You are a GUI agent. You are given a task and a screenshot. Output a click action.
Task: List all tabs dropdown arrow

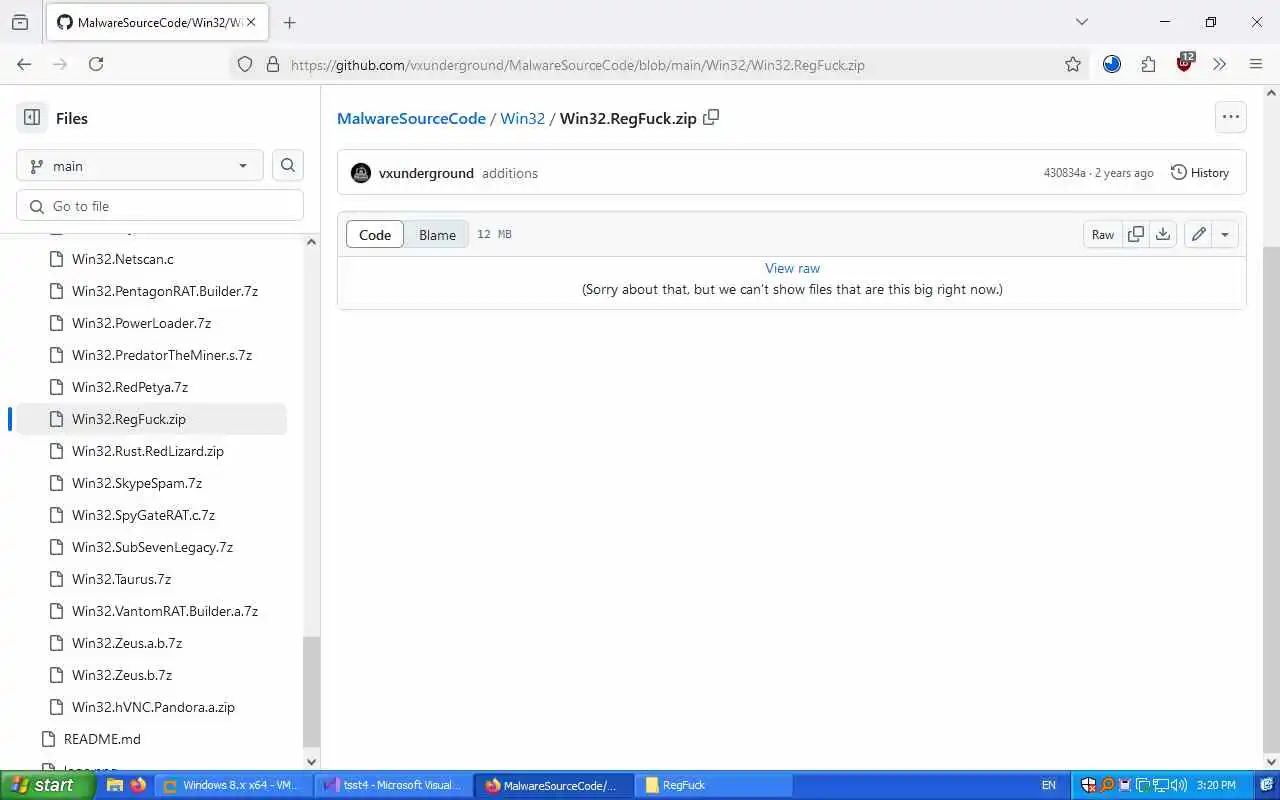[1081, 22]
